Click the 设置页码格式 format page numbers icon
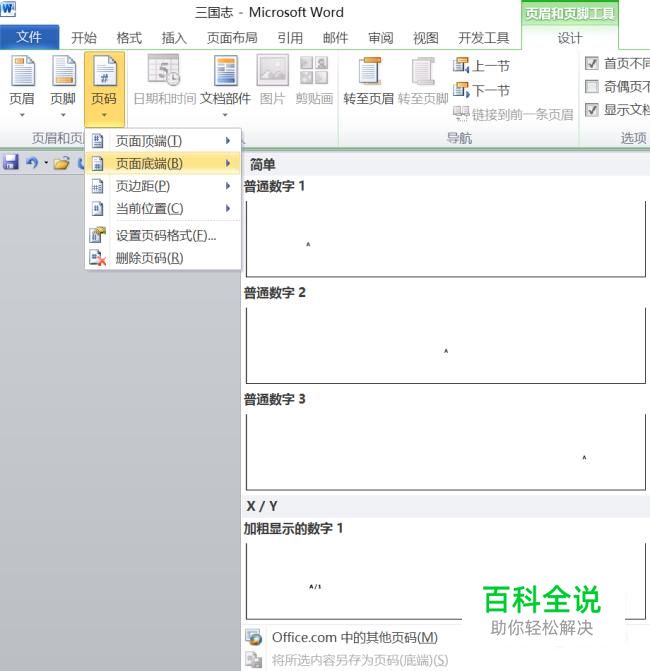This screenshot has width=650, height=671. point(98,235)
